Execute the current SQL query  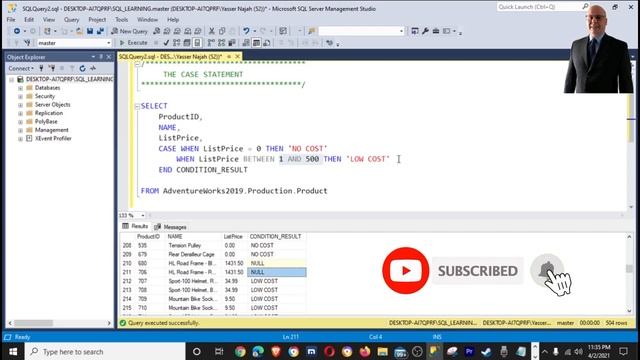point(133,42)
